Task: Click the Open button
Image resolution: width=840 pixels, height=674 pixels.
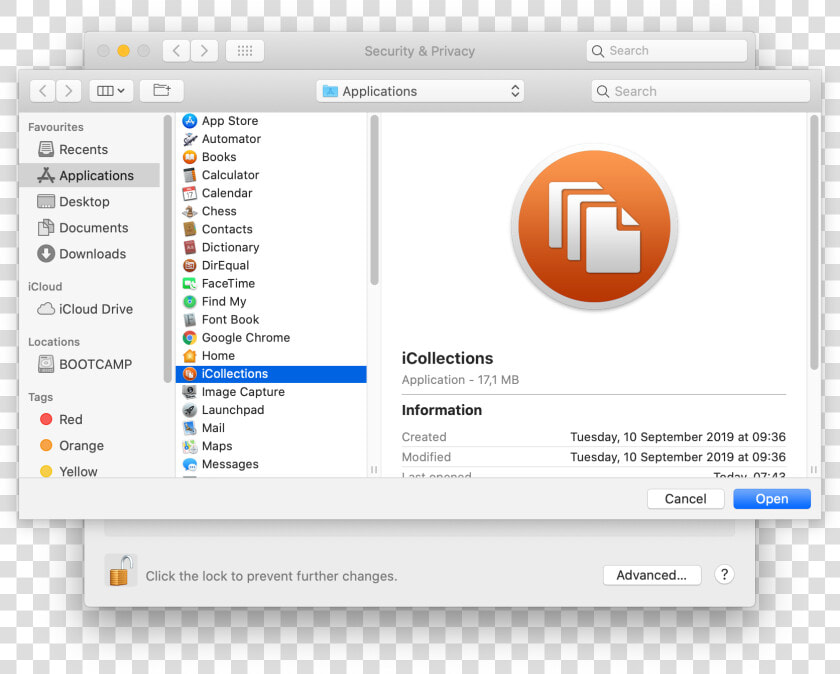Action: [x=772, y=499]
